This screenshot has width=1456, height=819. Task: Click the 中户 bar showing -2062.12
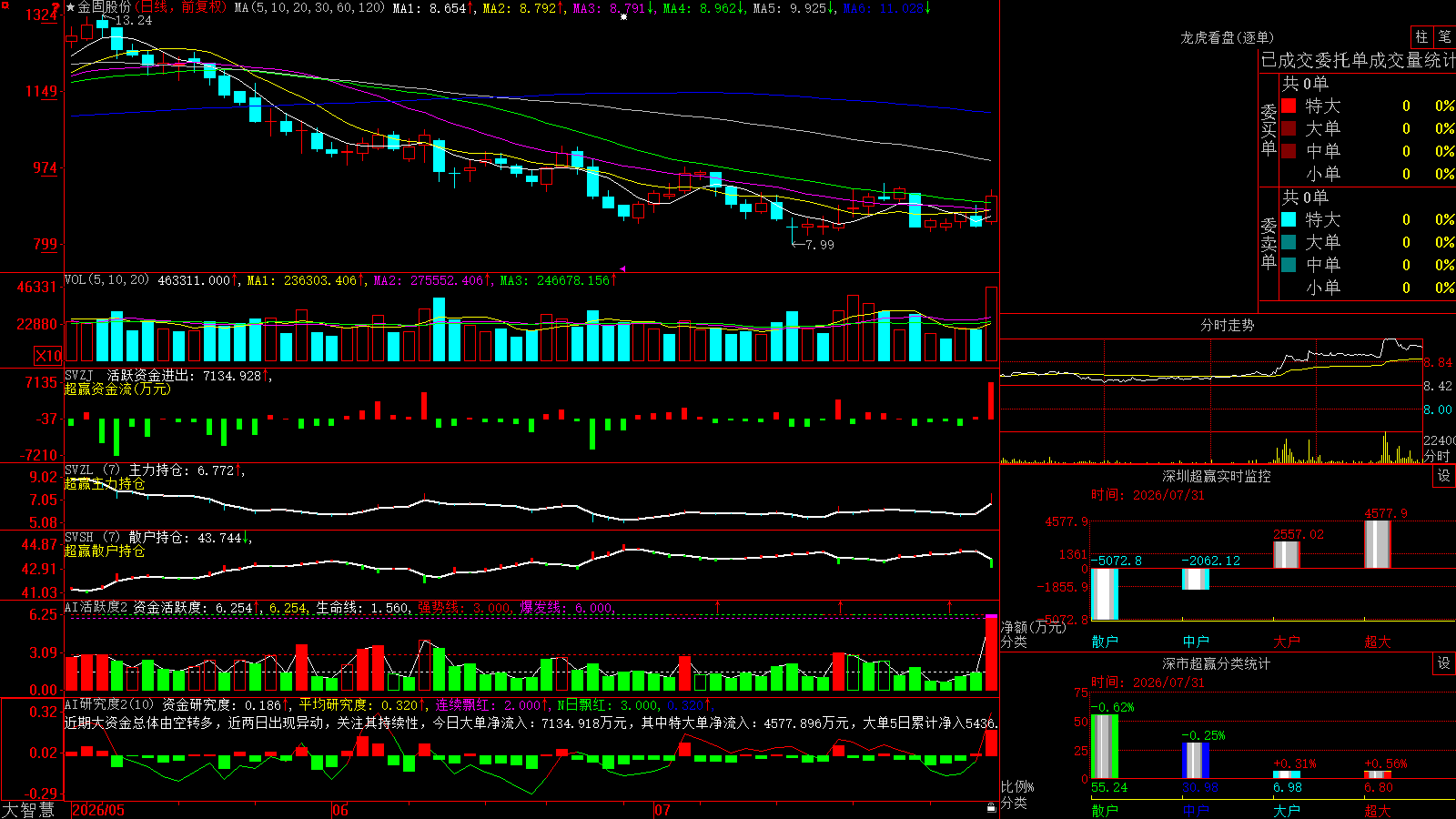tap(1196, 579)
